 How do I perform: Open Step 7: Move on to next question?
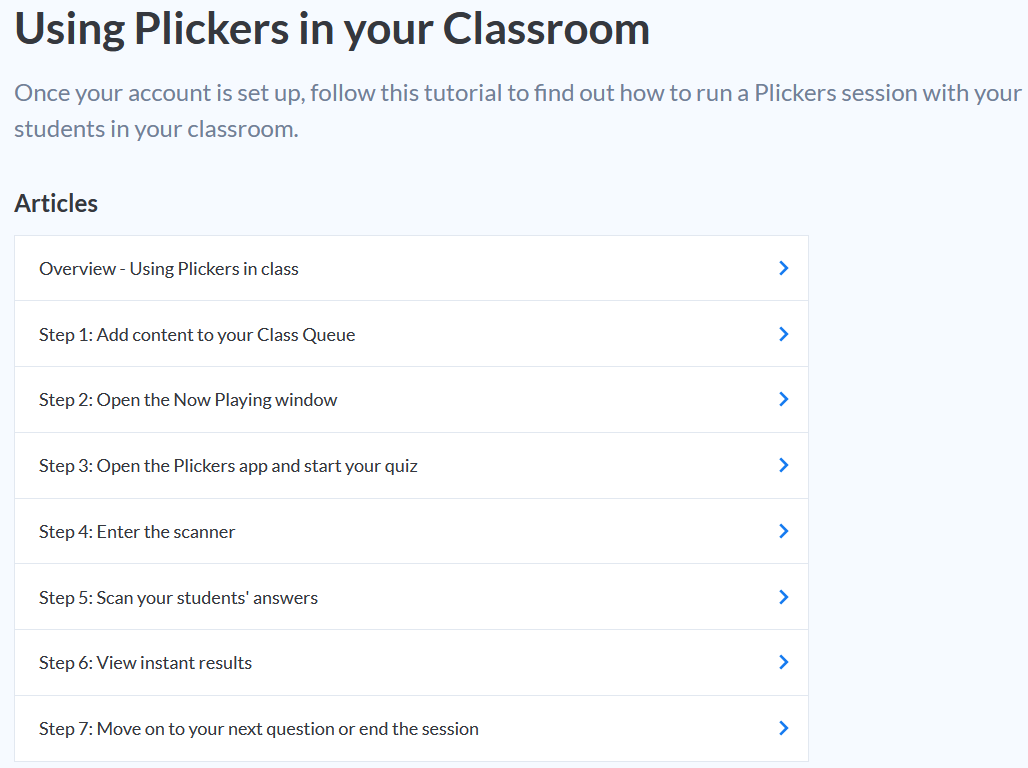[x=259, y=729]
